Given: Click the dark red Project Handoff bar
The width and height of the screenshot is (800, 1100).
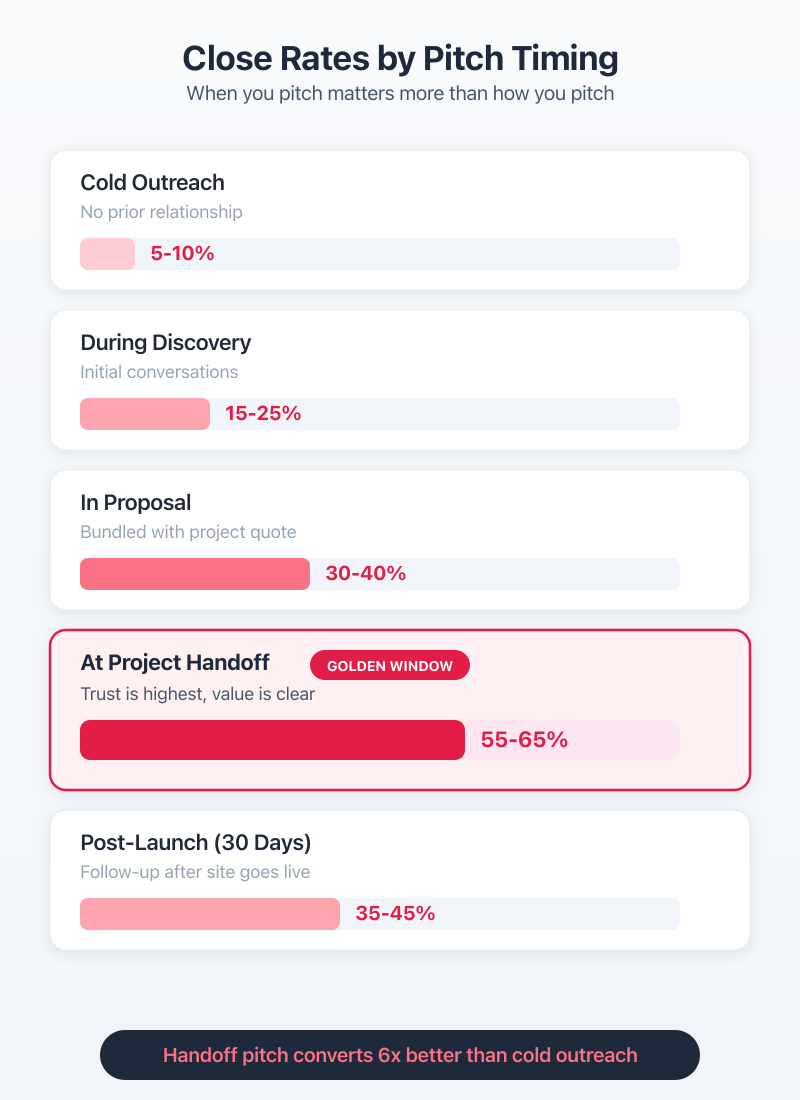Looking at the screenshot, I should pyautogui.click(x=272, y=740).
